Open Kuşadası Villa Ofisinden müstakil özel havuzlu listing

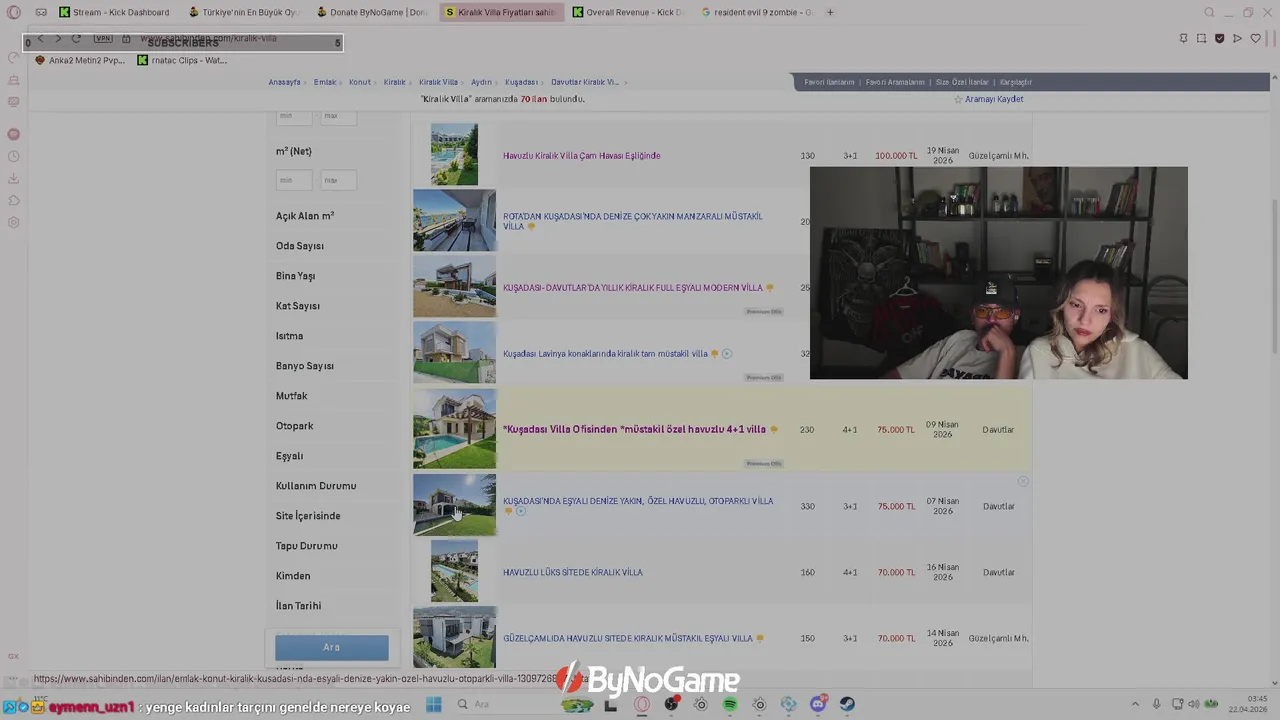click(x=634, y=429)
